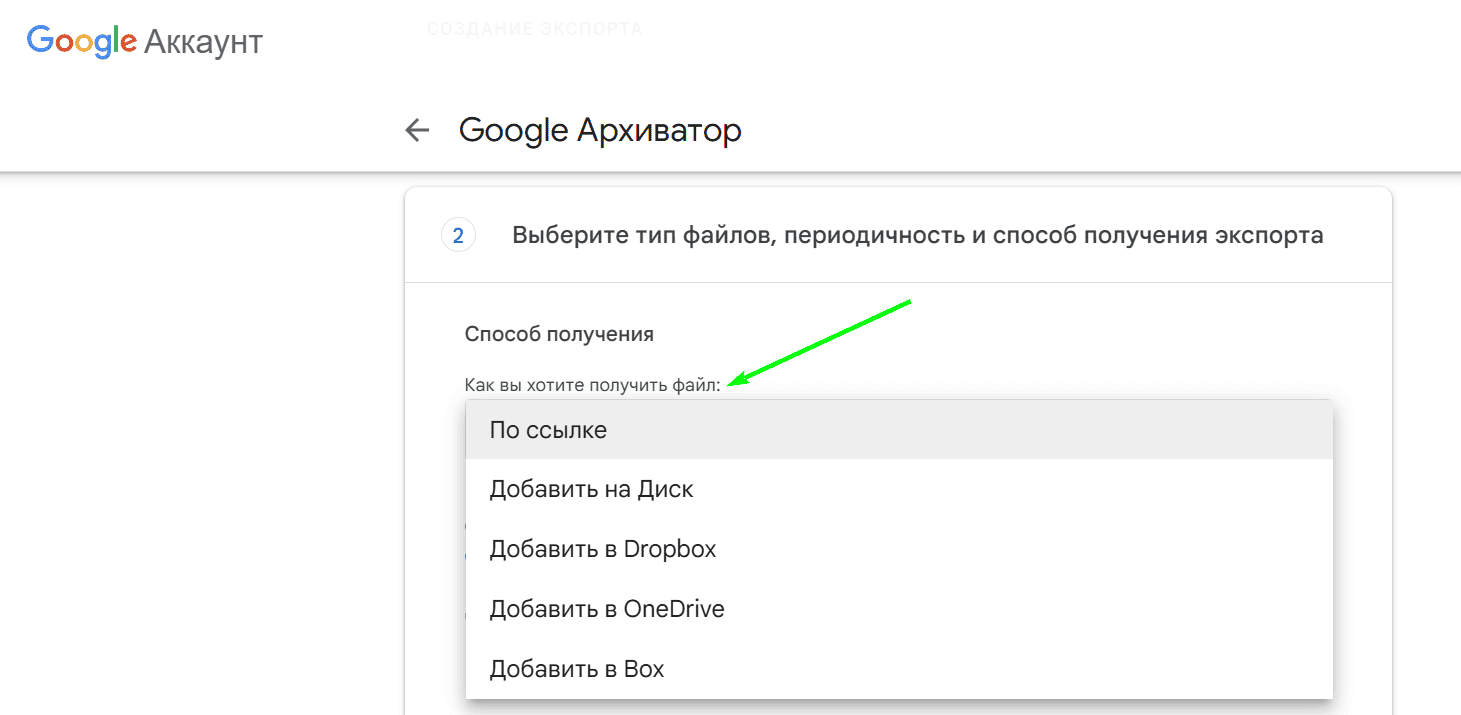Select 'Добавить в OneDrive' option

(x=899, y=609)
